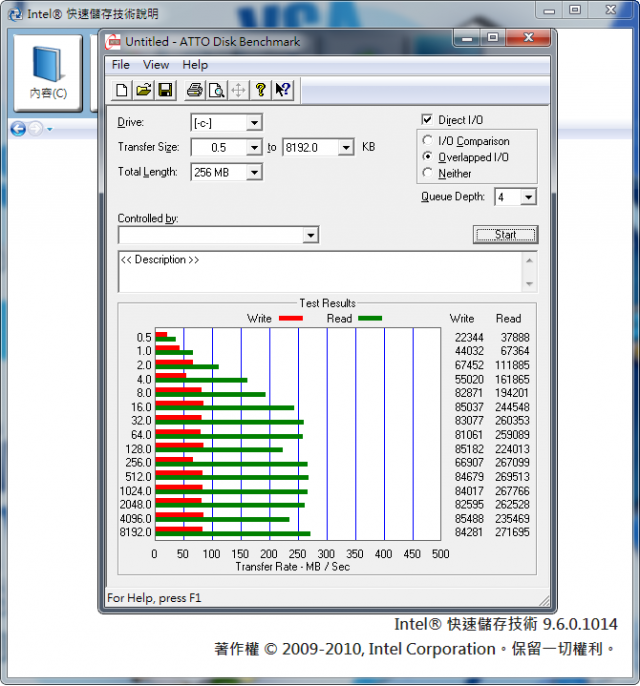Open the Help menu

click(x=195, y=65)
